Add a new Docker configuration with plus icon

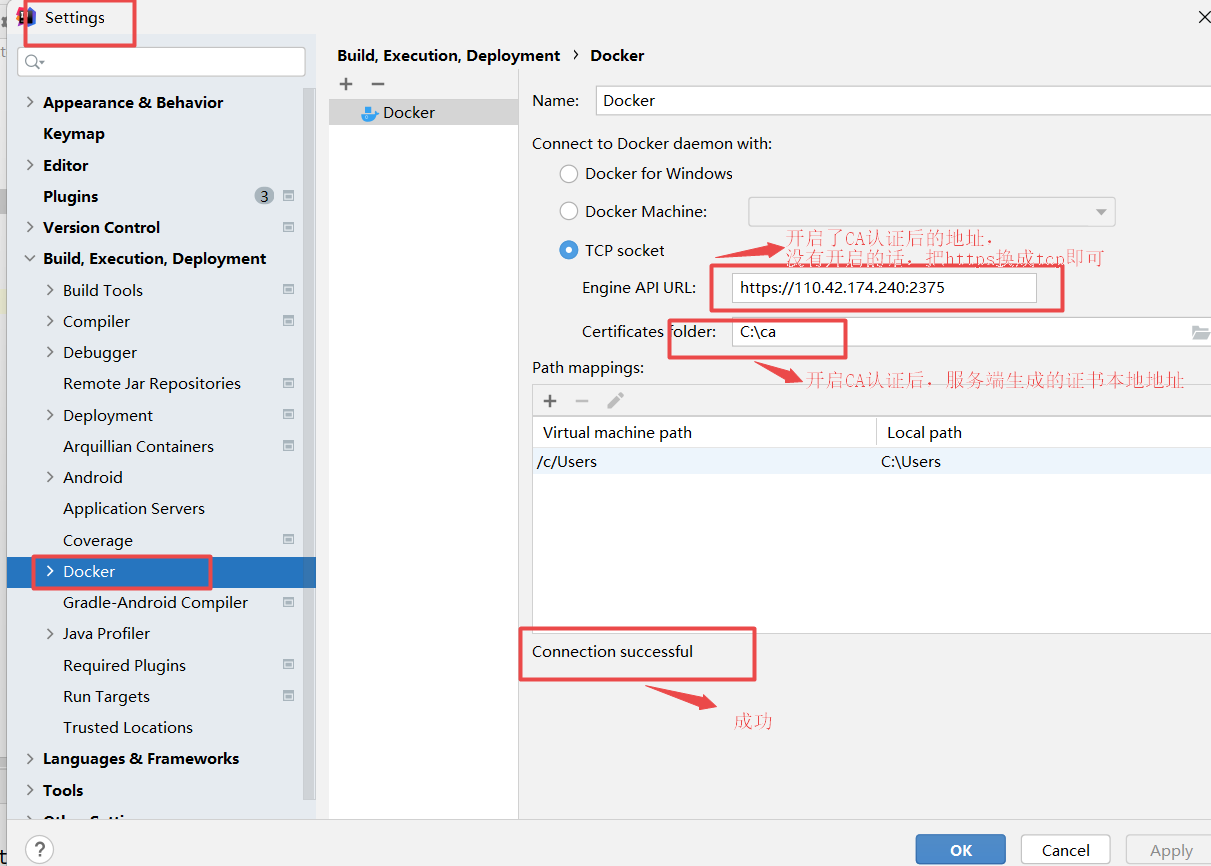(x=346, y=84)
